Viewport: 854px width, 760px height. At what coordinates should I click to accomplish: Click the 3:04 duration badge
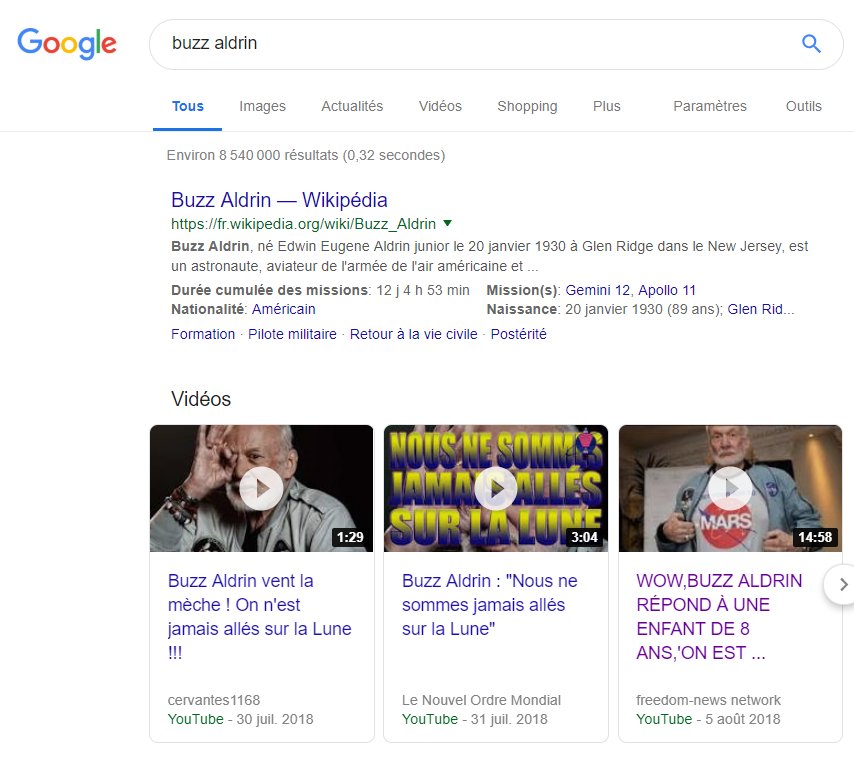pyautogui.click(x=584, y=537)
